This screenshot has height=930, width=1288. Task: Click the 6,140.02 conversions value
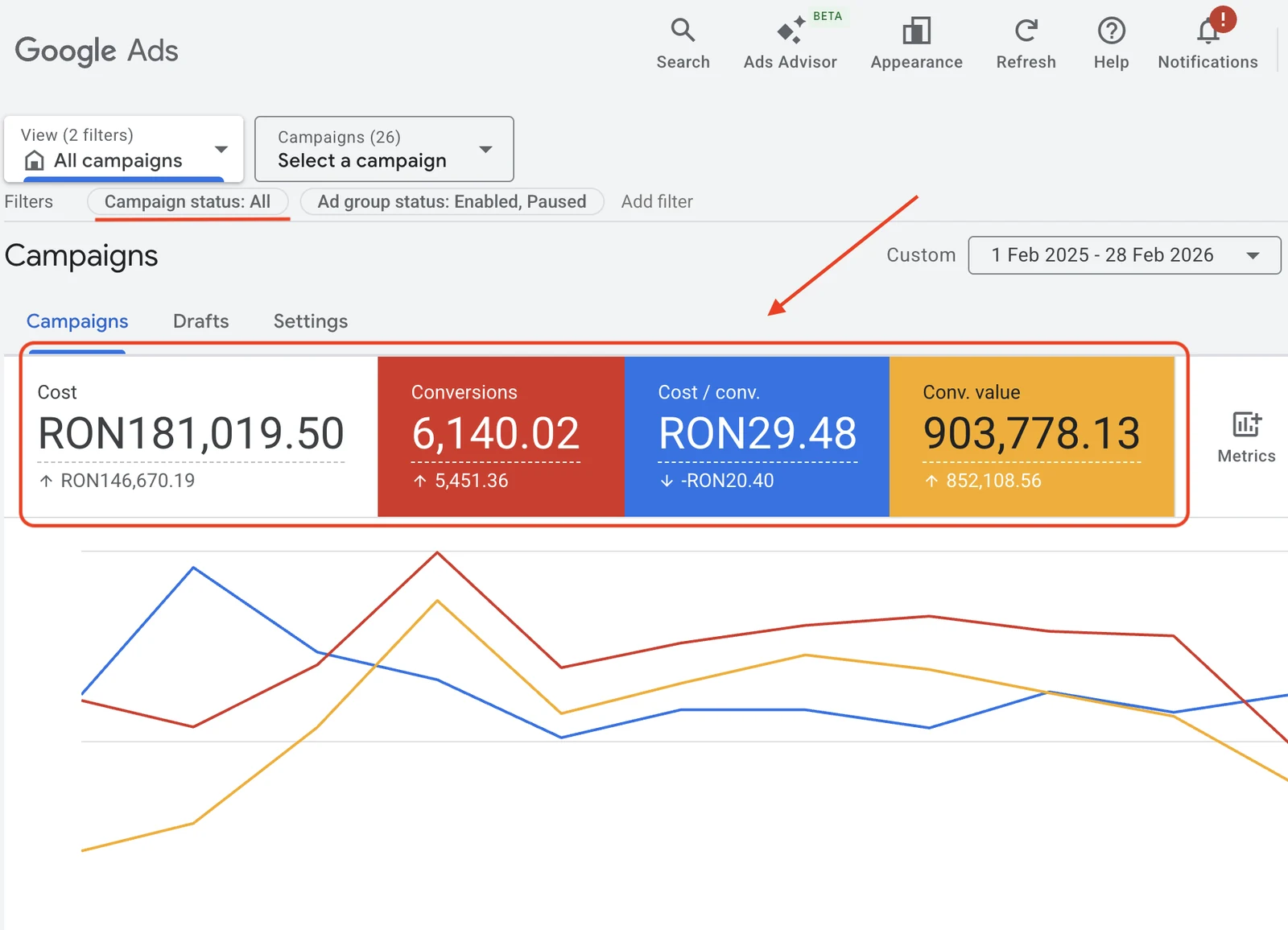495,433
